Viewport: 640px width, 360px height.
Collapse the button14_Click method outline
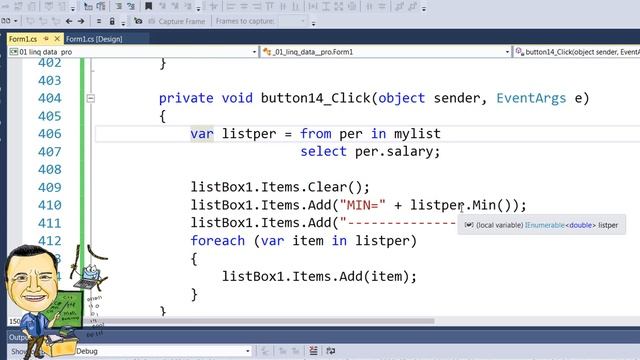click(91, 98)
